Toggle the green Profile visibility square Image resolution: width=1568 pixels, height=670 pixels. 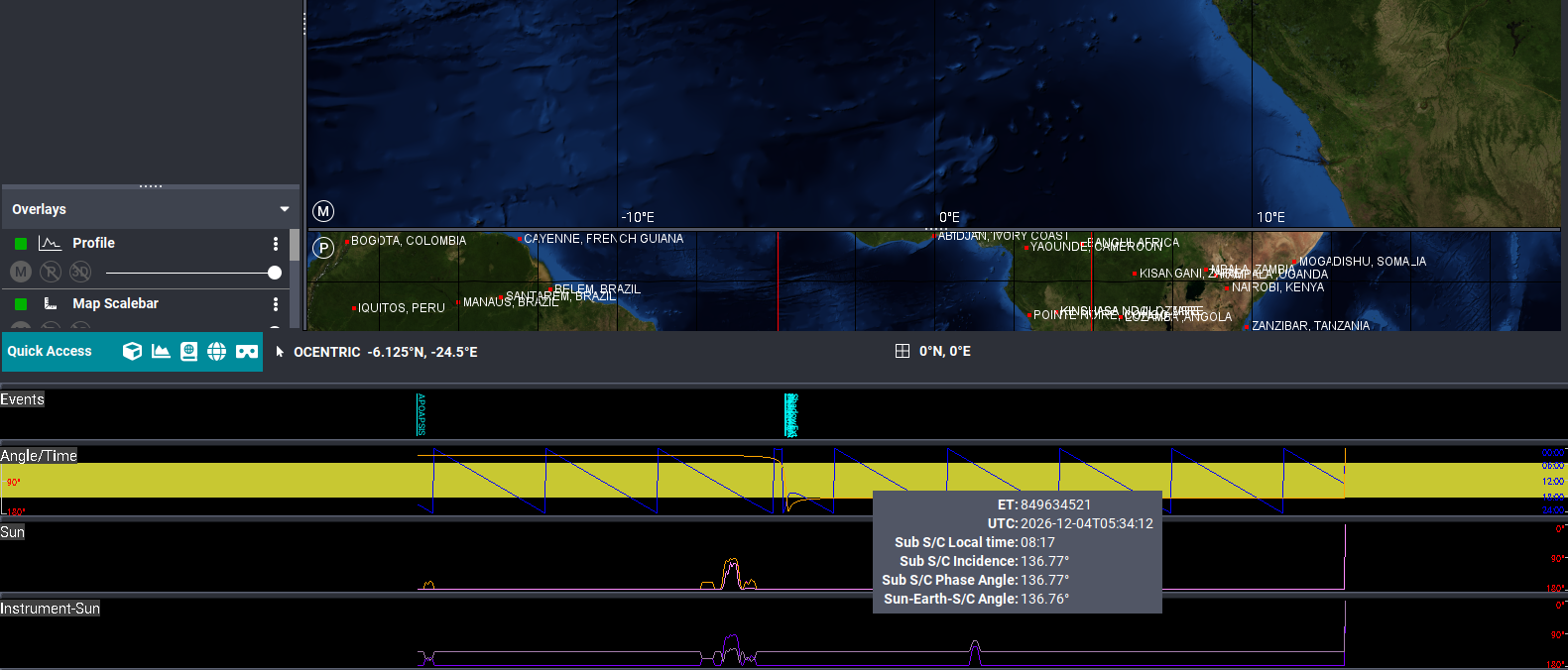[21, 243]
